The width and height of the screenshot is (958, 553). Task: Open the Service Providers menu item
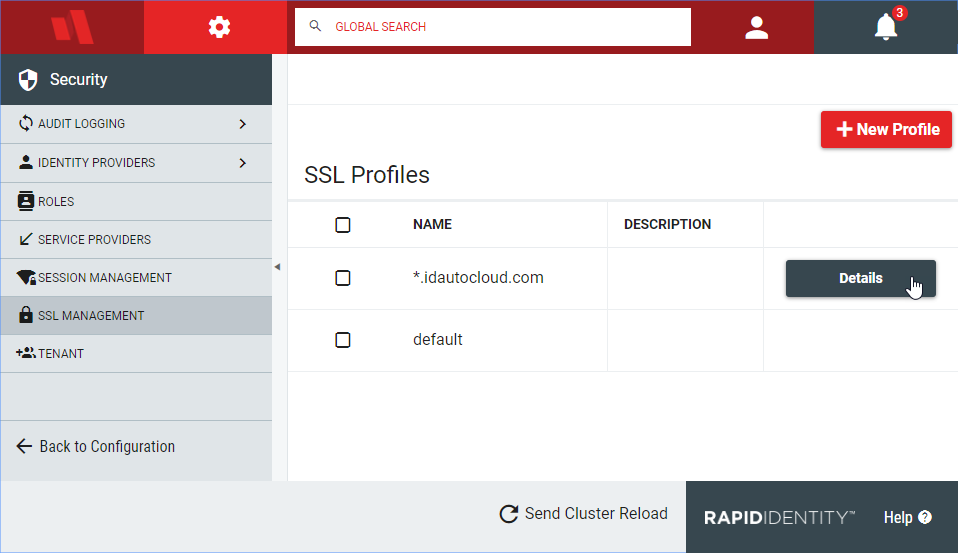[x=136, y=240]
